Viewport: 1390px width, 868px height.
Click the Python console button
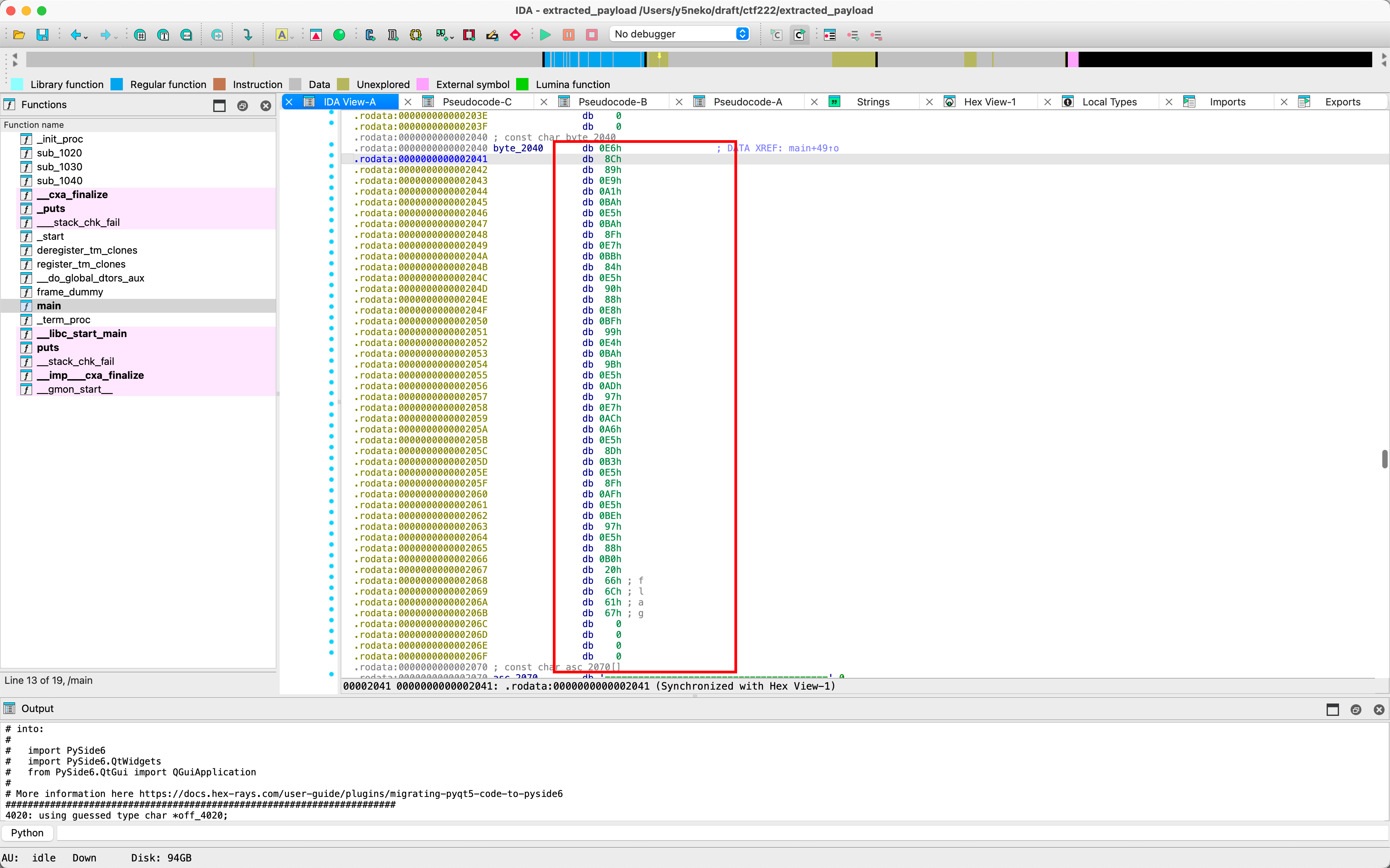click(27, 832)
